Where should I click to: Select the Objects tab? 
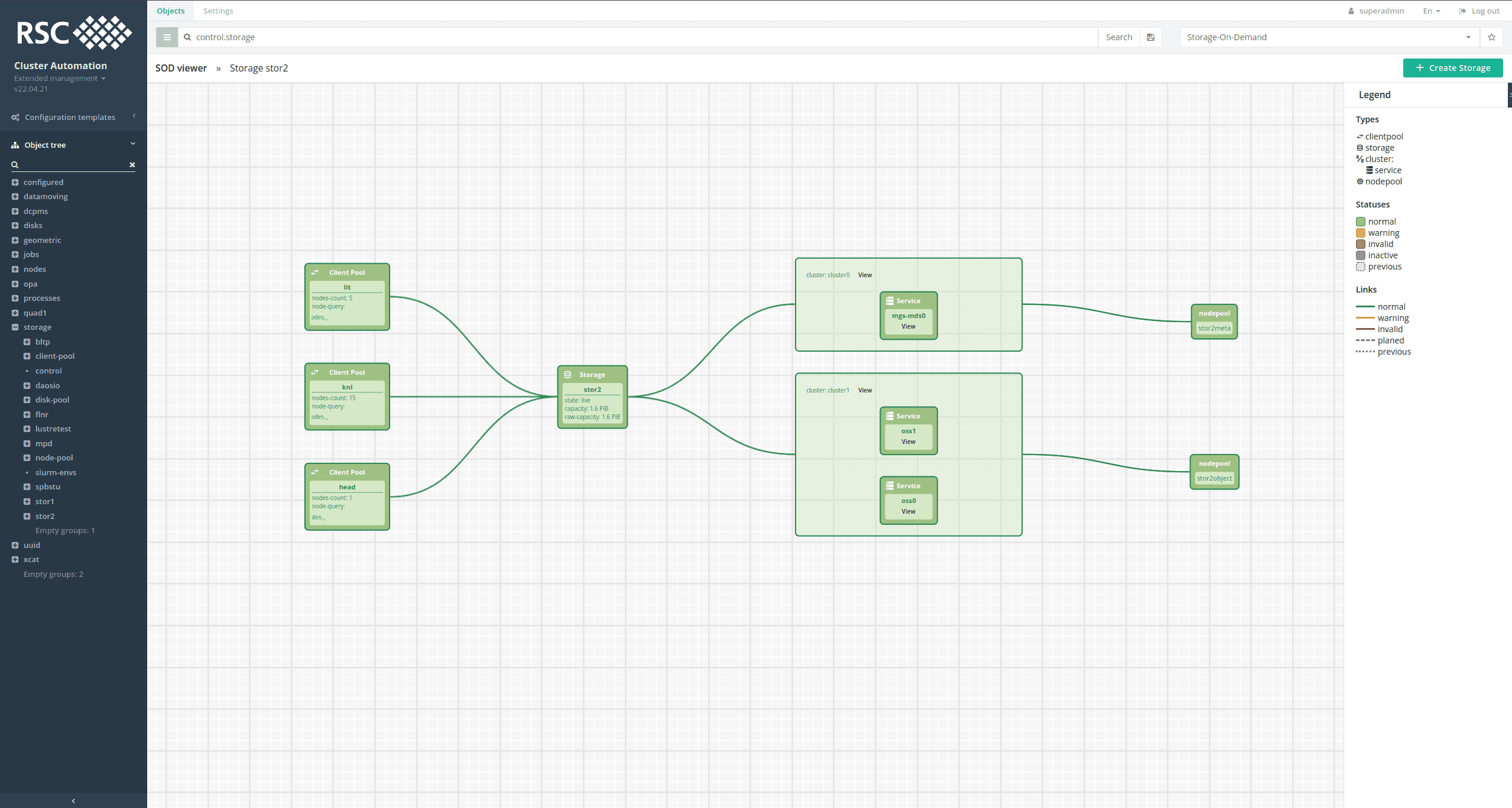[x=170, y=10]
